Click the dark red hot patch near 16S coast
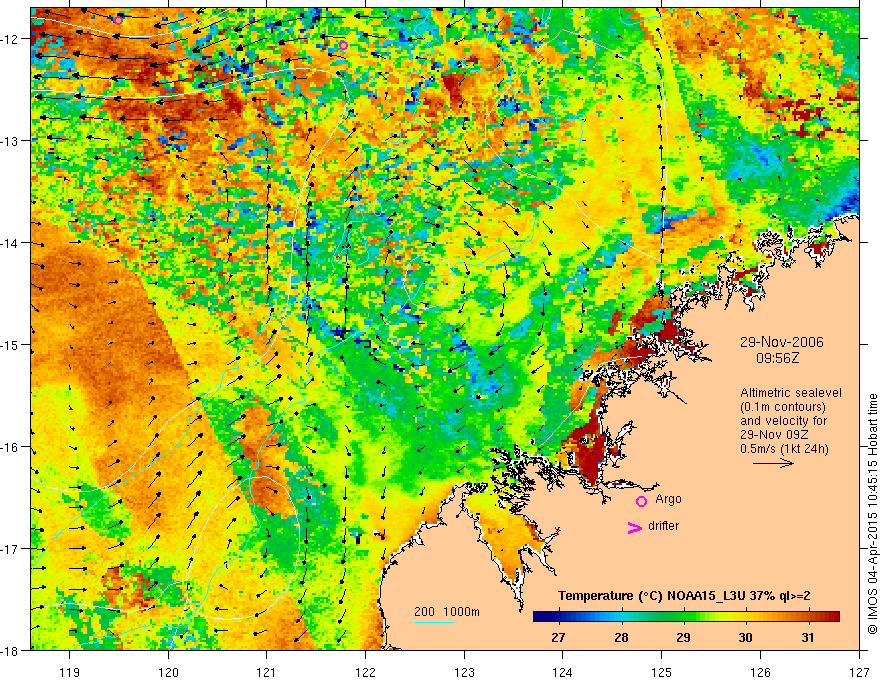Screen dimensions: 880x680 click(x=586, y=452)
